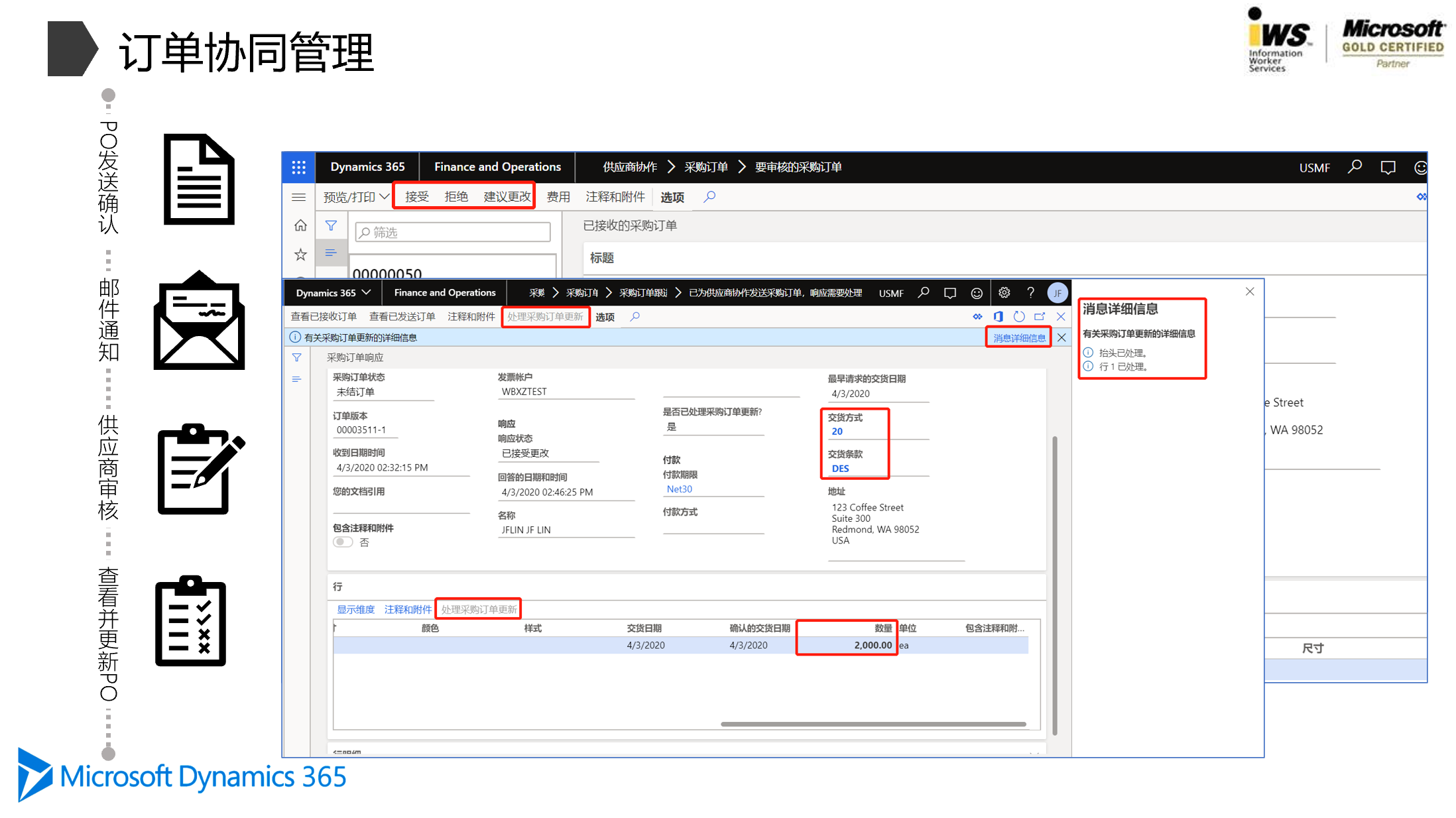Click 查看已发送订单 menu item
This screenshot has height=818, width=1456.
(402, 317)
